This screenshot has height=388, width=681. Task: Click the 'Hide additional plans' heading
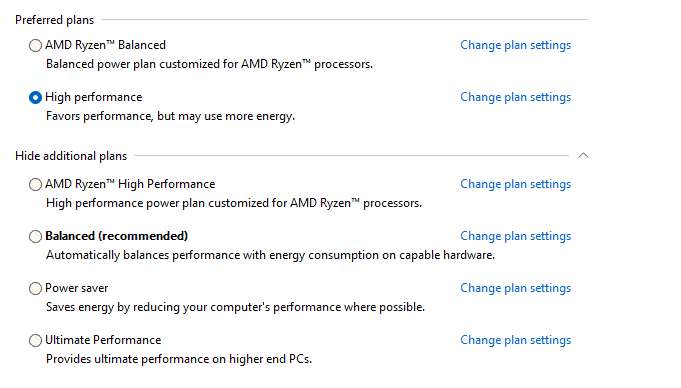pyautogui.click(x=71, y=156)
